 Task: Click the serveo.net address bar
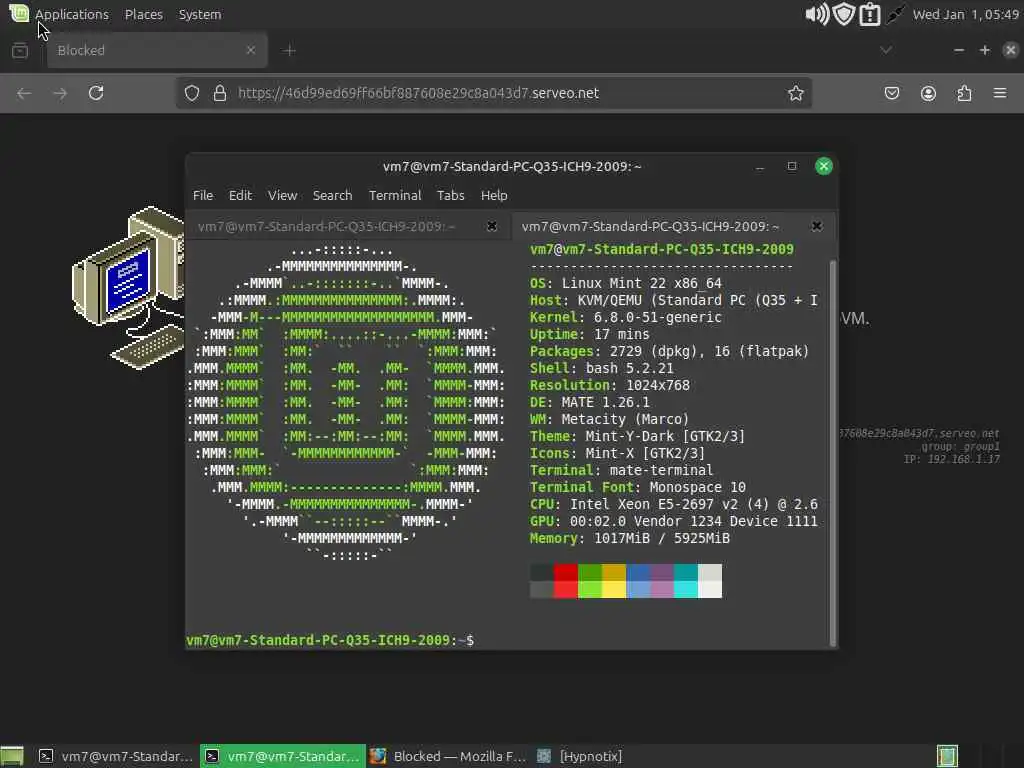pos(493,93)
